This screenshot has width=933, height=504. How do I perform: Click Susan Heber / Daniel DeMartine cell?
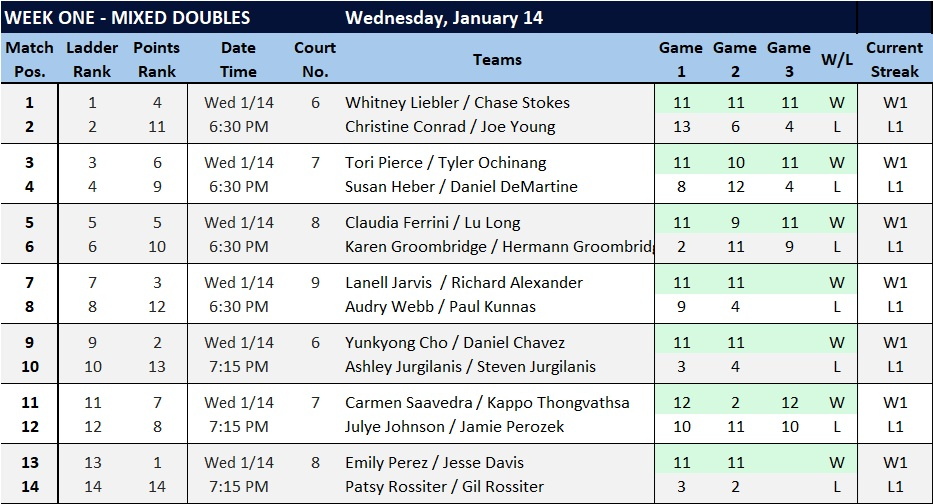pos(461,187)
